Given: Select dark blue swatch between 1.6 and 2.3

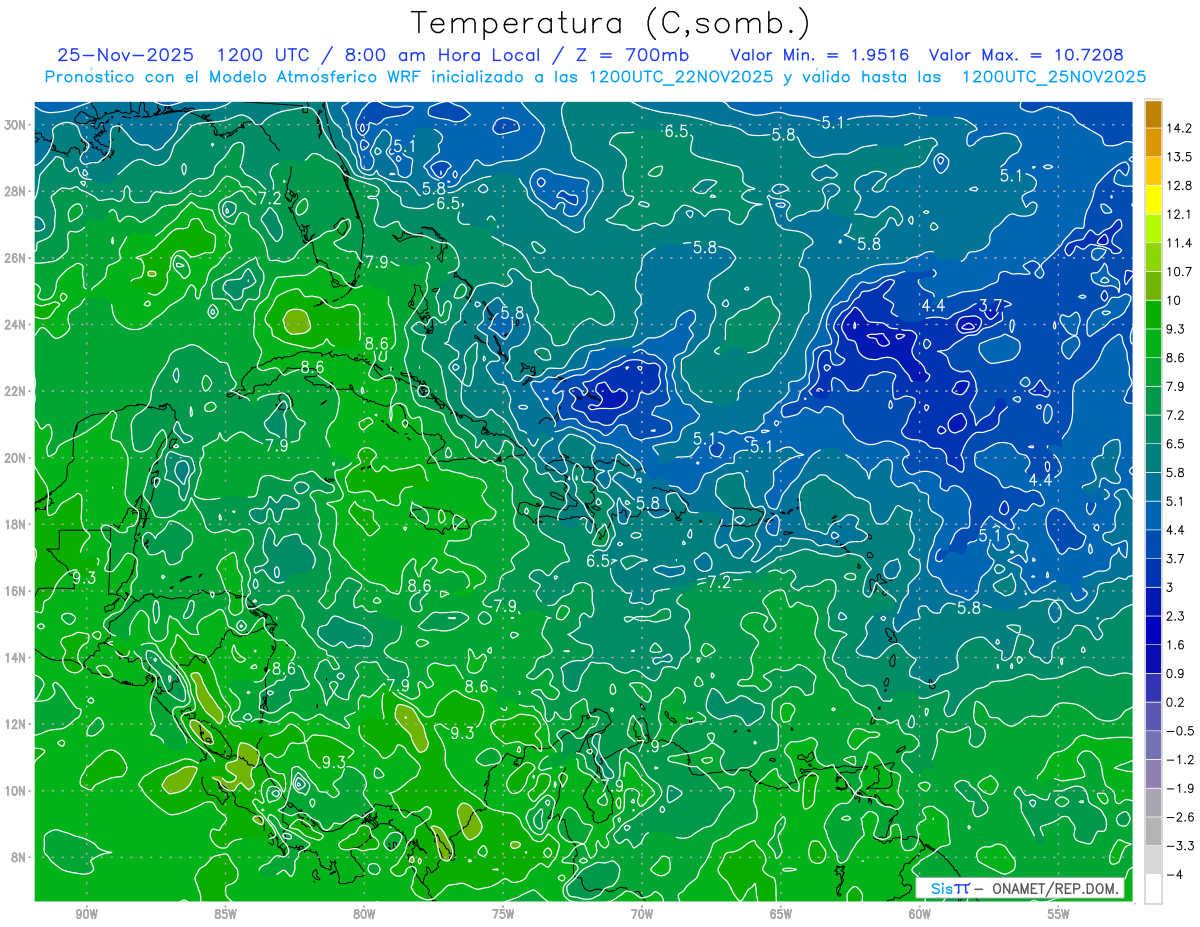Looking at the screenshot, I should (x=1153, y=630).
